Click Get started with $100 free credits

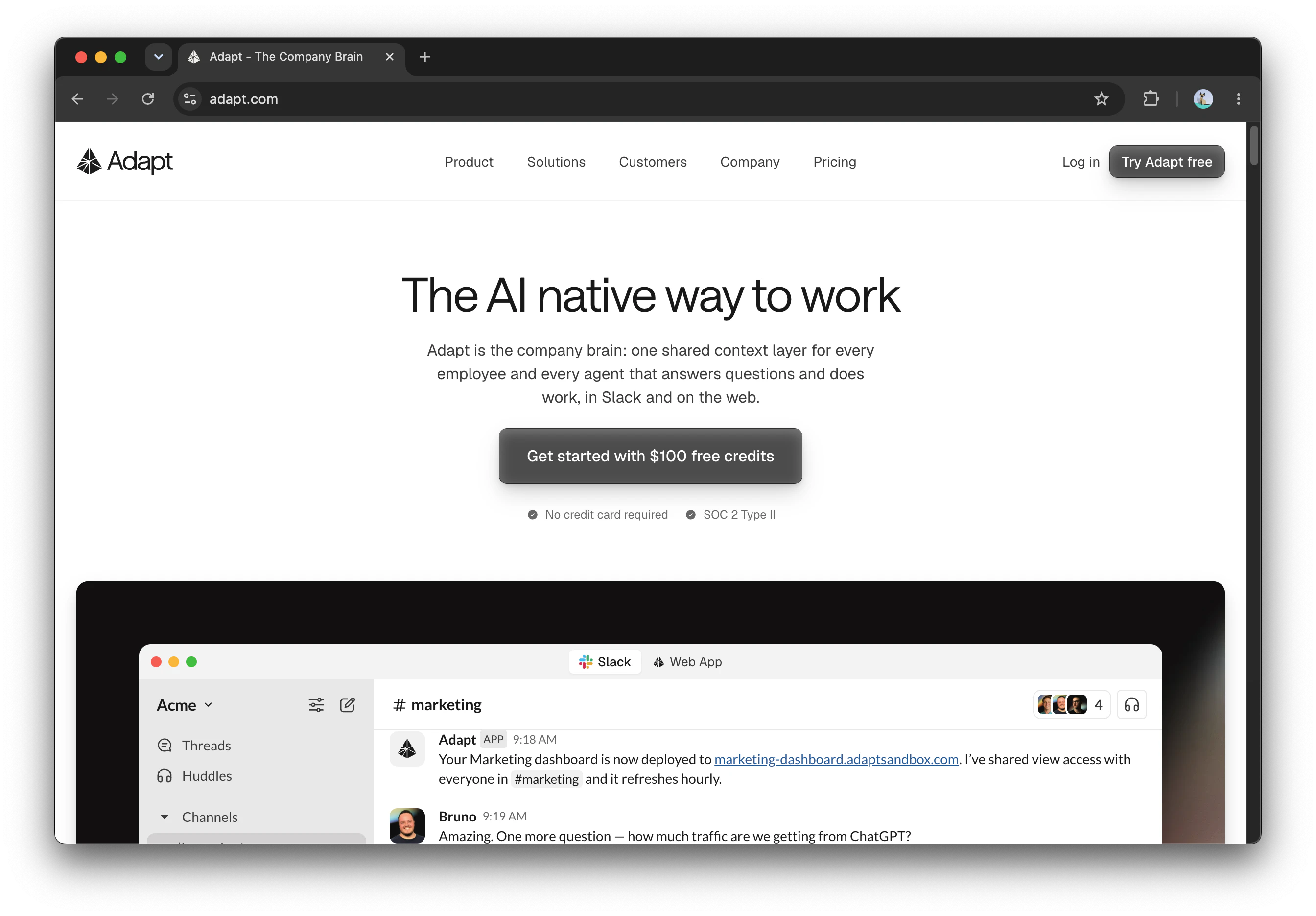pos(650,456)
